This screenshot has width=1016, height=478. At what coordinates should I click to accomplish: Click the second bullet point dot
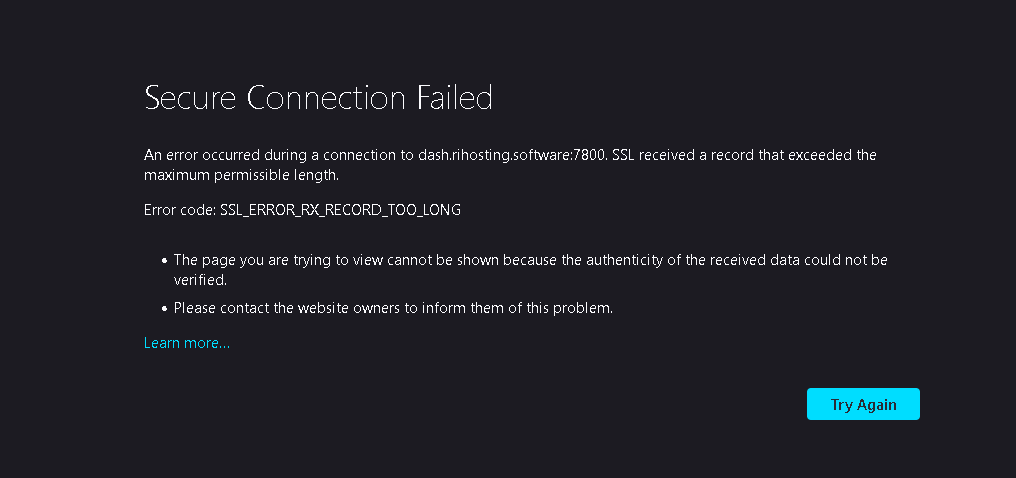pos(163,308)
